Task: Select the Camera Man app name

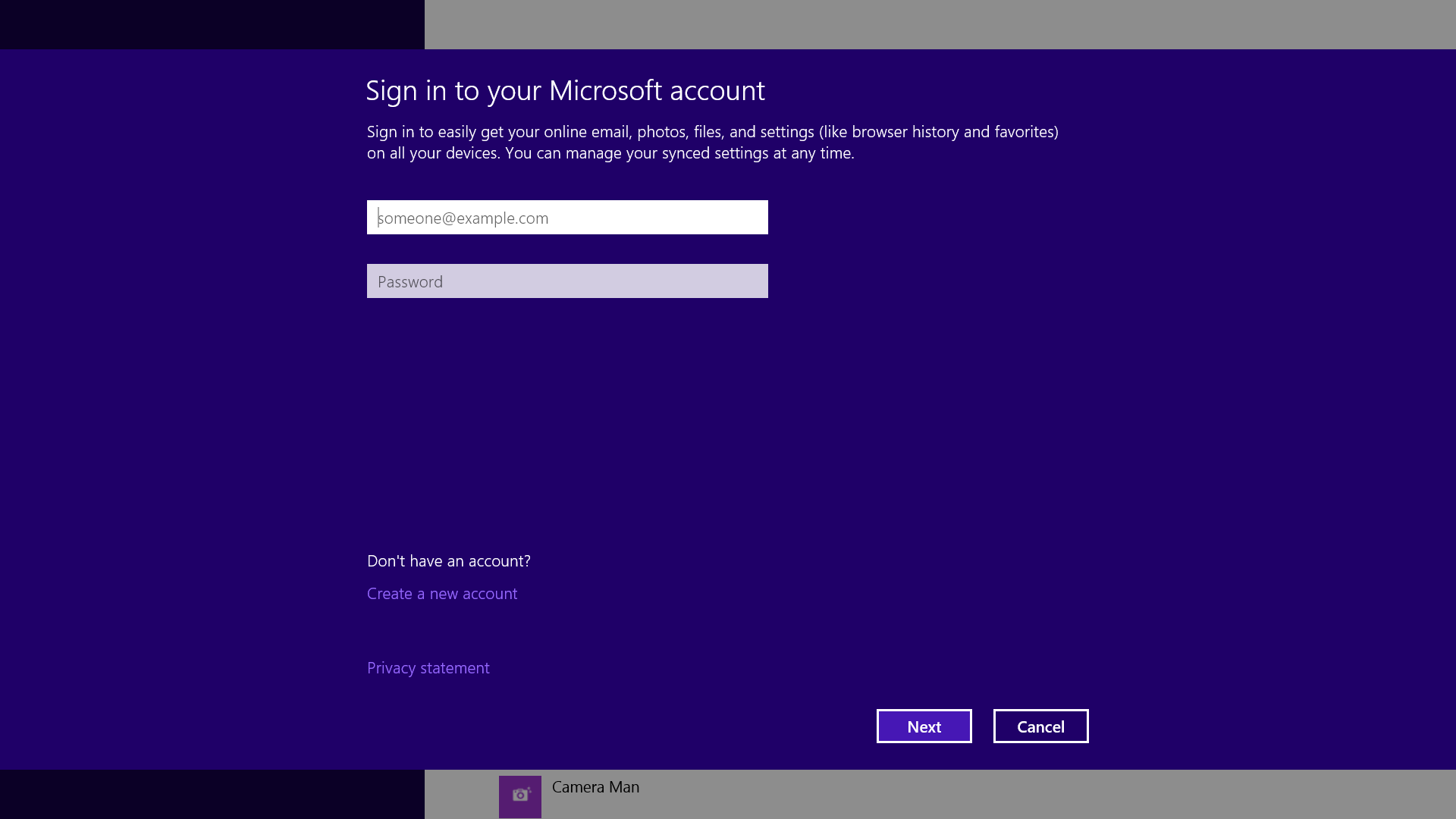Action: [x=596, y=787]
